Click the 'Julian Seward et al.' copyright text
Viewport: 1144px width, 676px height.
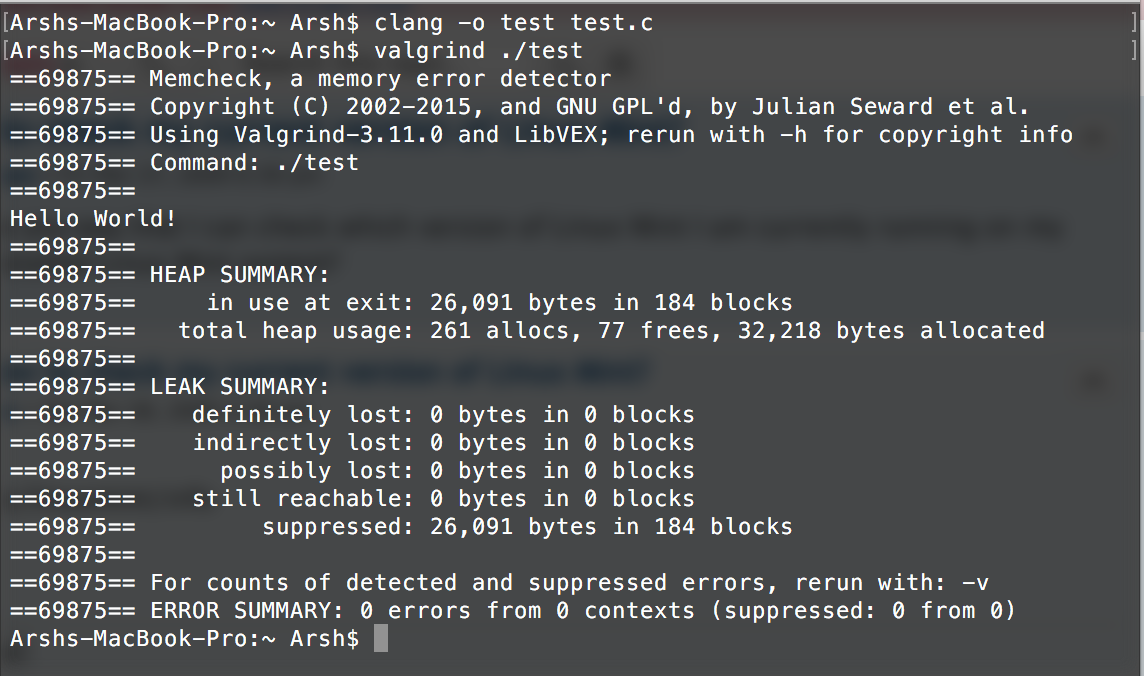(x=890, y=106)
